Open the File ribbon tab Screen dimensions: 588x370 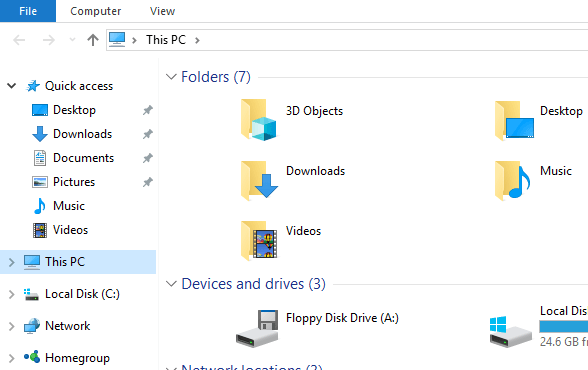tap(28, 11)
